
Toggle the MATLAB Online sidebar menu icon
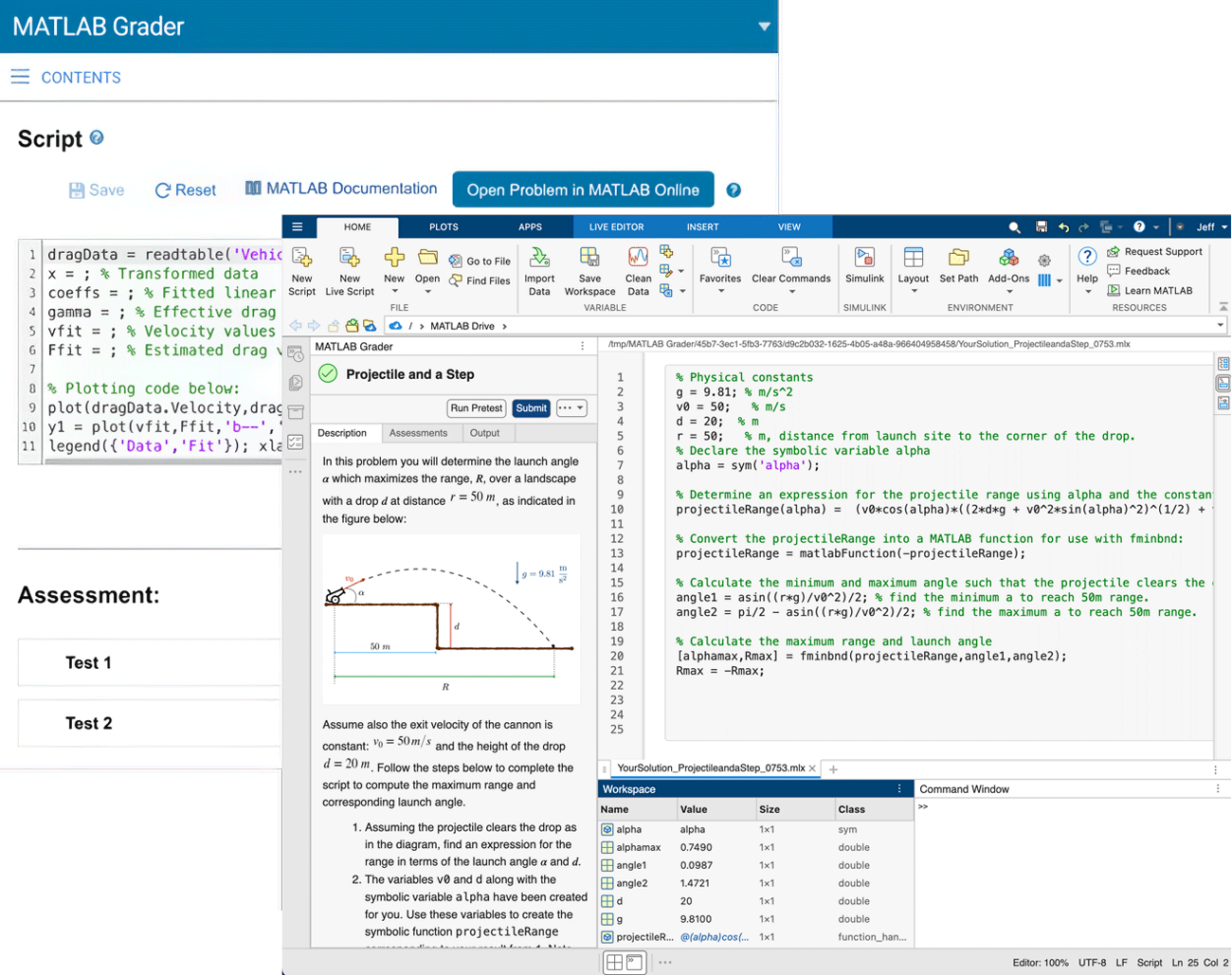(x=298, y=227)
